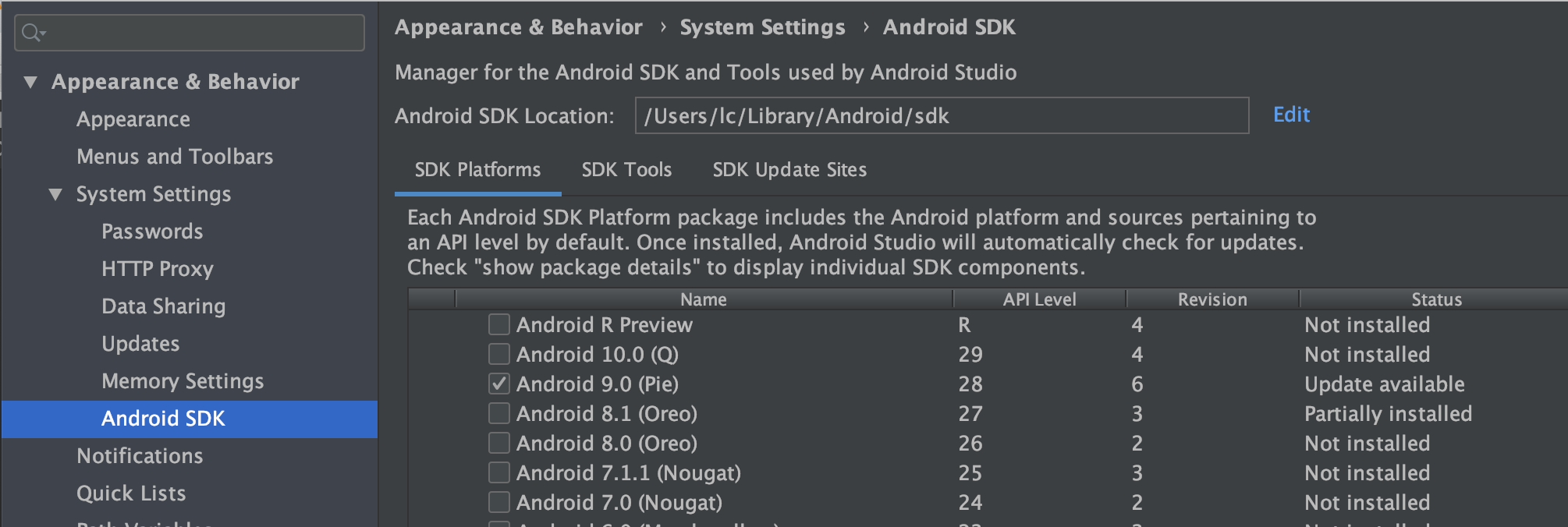The image size is (1568, 527).
Task: Focus the settings search field
Action: (190, 33)
